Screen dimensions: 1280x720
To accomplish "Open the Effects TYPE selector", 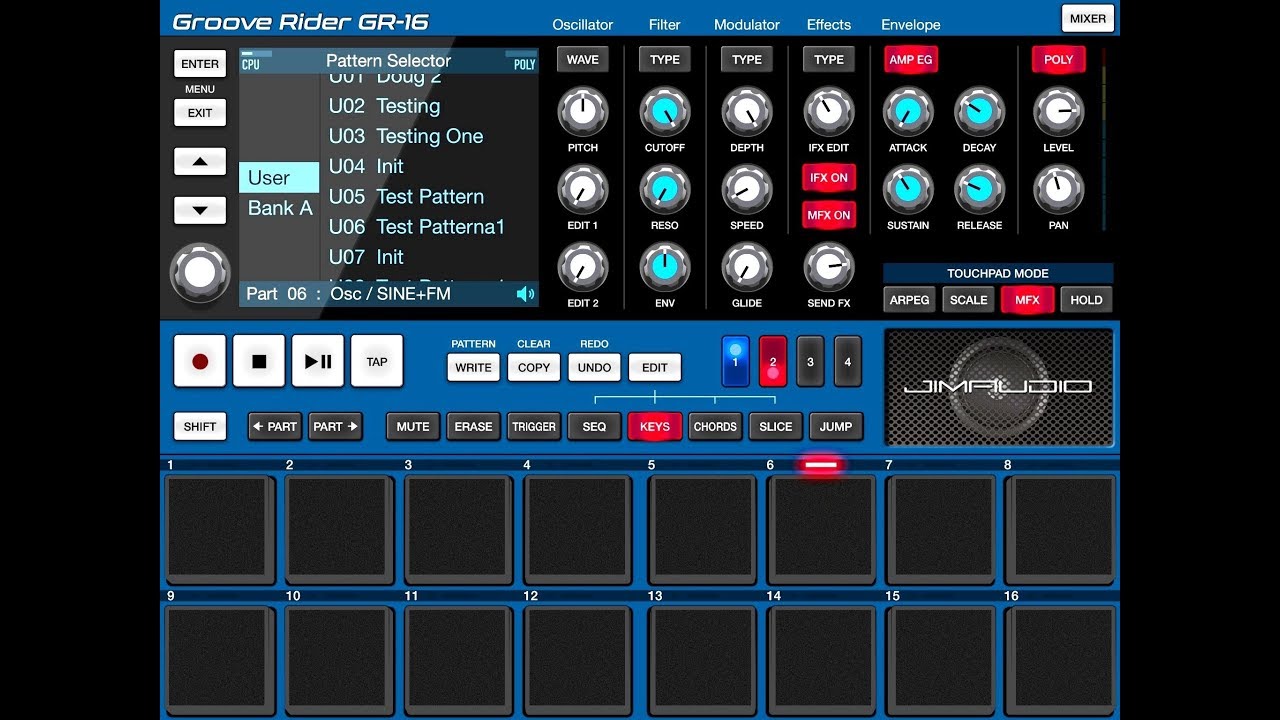I will (829, 59).
